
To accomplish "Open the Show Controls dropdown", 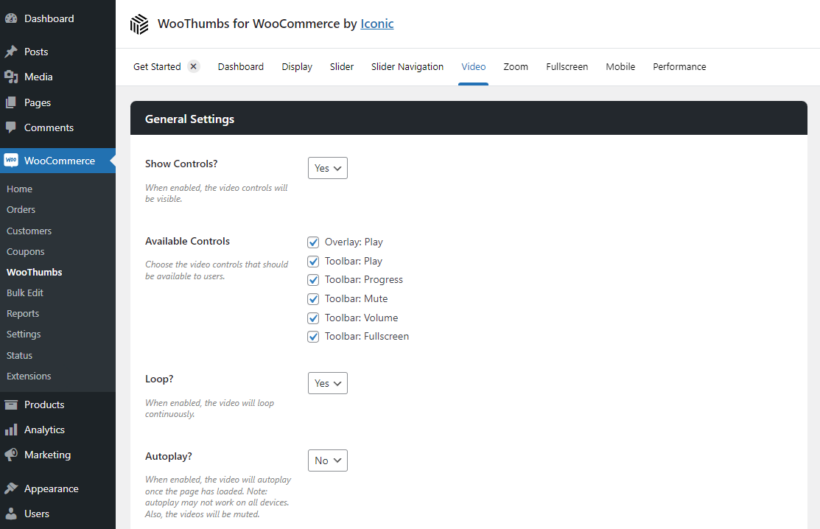I will (327, 168).
